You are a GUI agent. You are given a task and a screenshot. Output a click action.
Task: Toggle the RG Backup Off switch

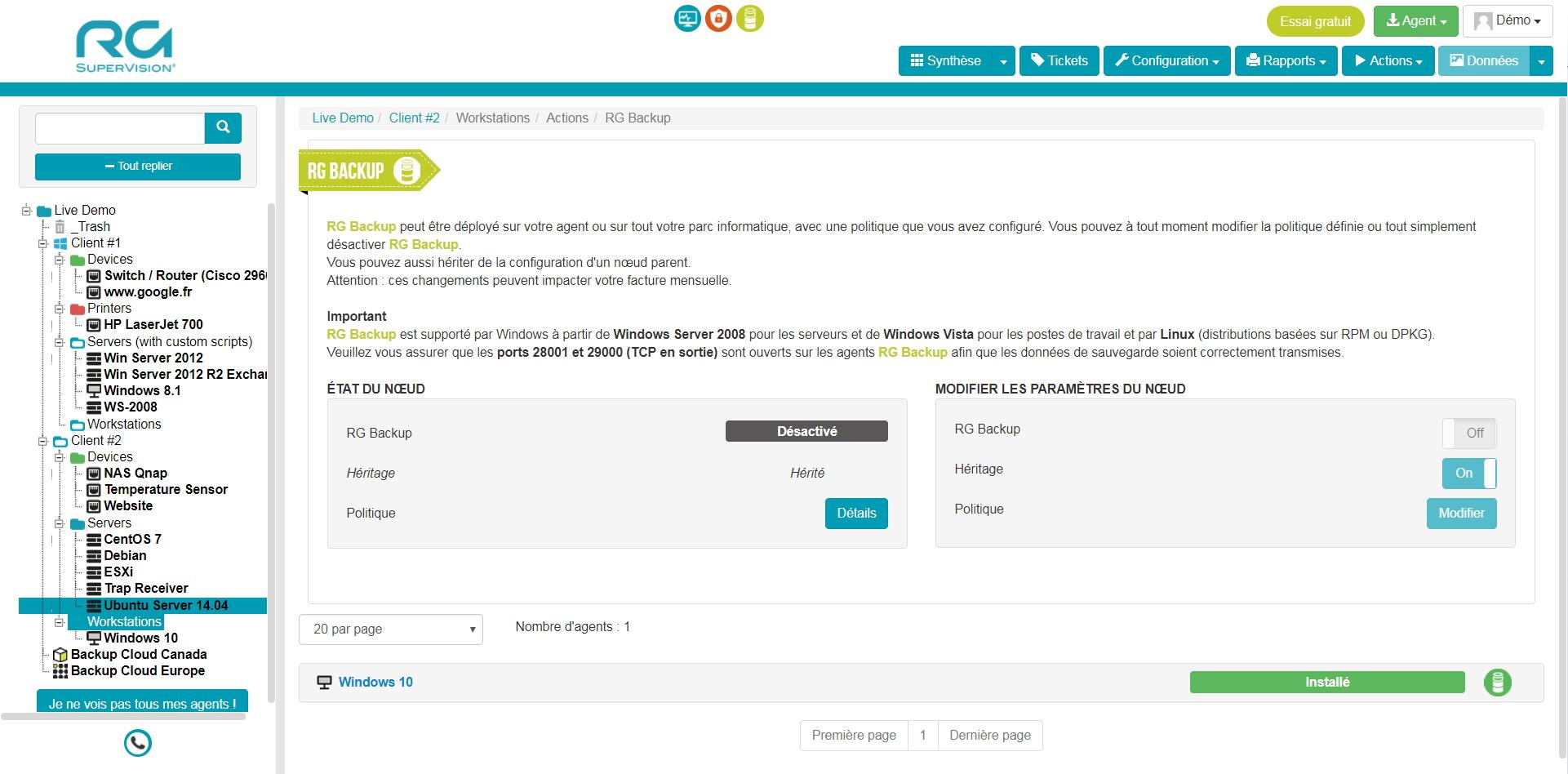pos(1469,433)
